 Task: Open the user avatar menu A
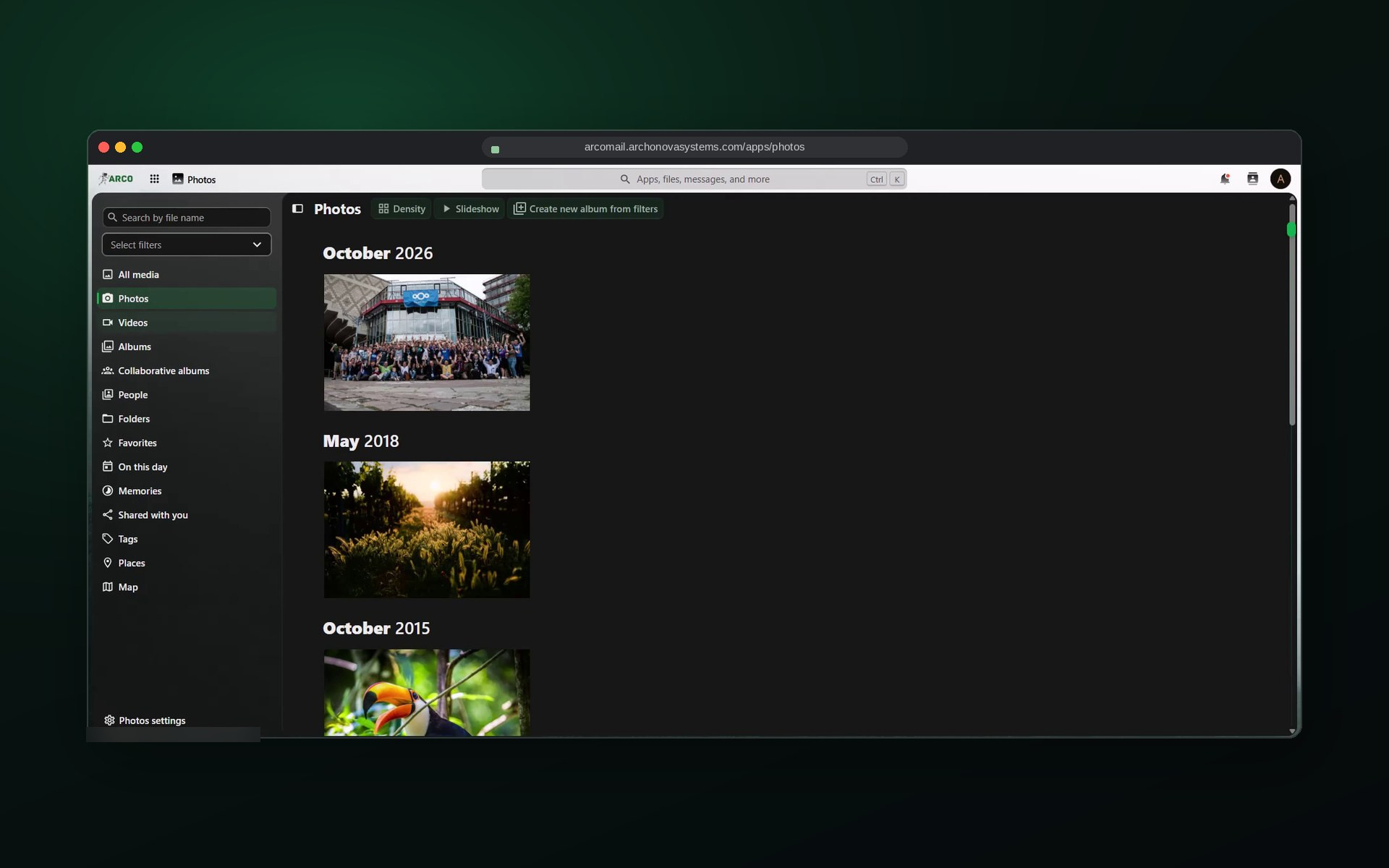(1280, 179)
